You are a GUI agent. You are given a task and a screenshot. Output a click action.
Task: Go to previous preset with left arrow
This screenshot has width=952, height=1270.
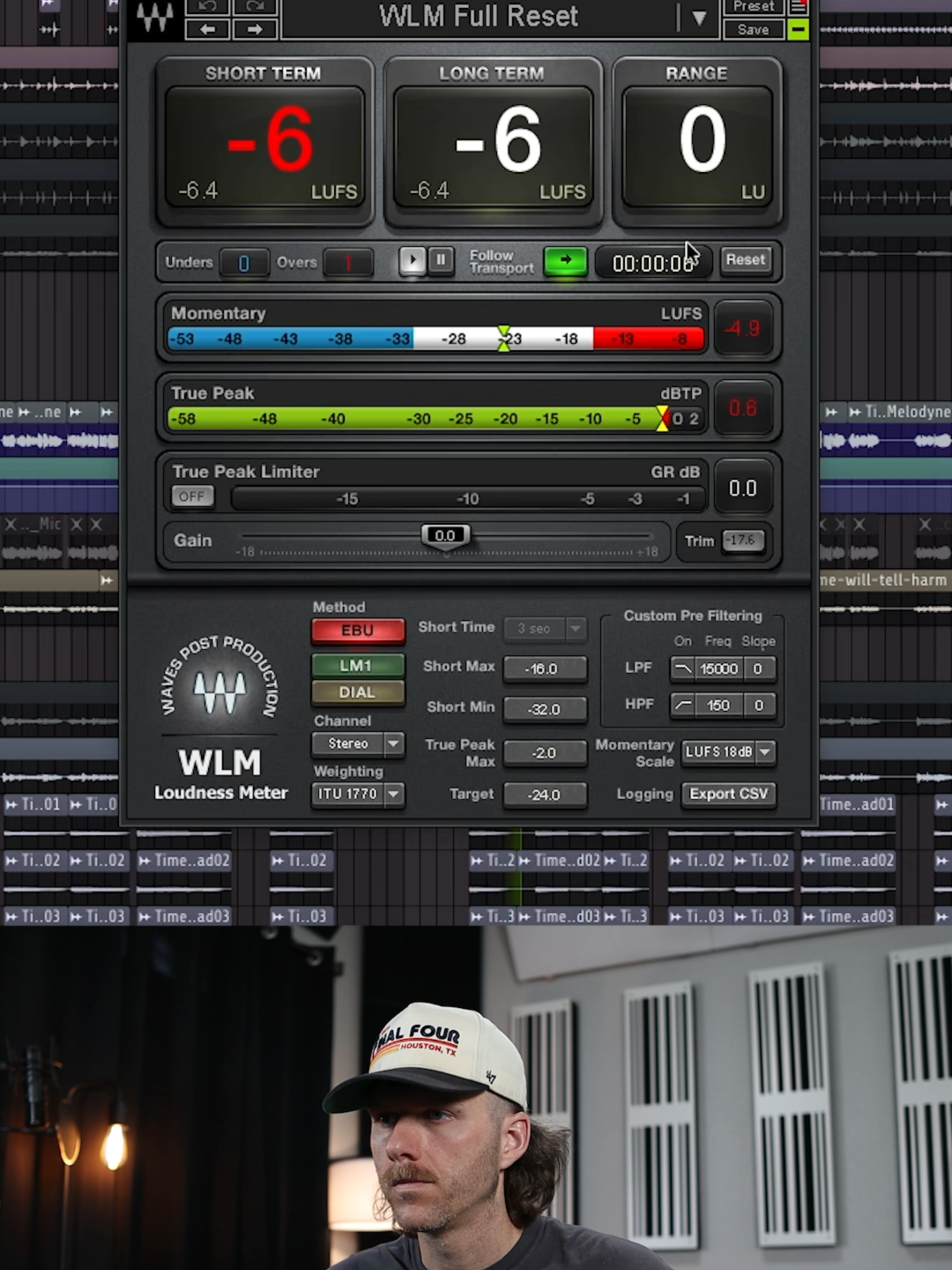(208, 29)
